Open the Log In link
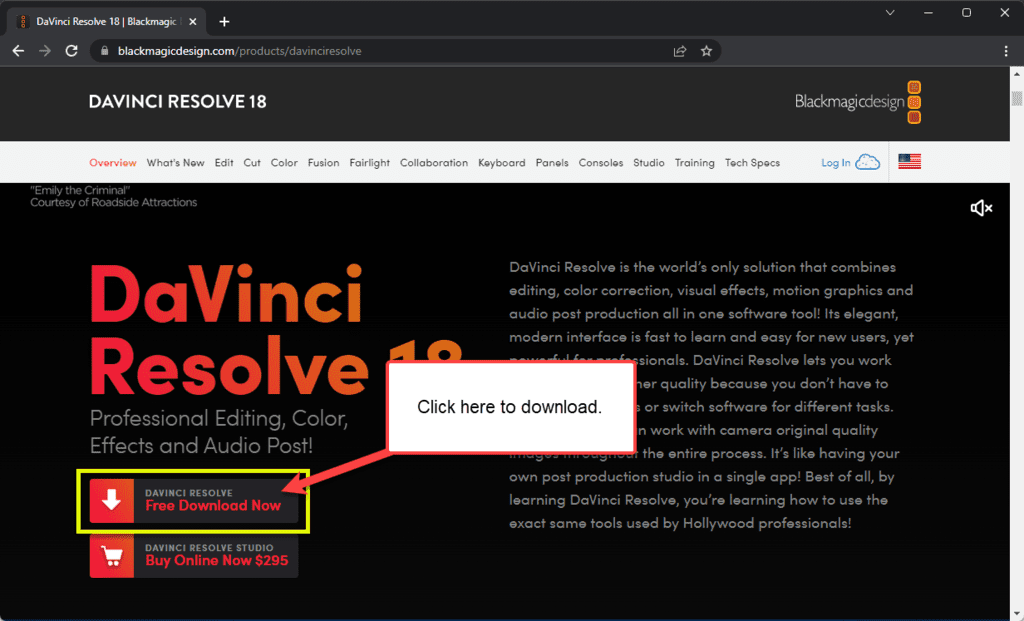Screen dimensions: 1024x621 [836, 163]
